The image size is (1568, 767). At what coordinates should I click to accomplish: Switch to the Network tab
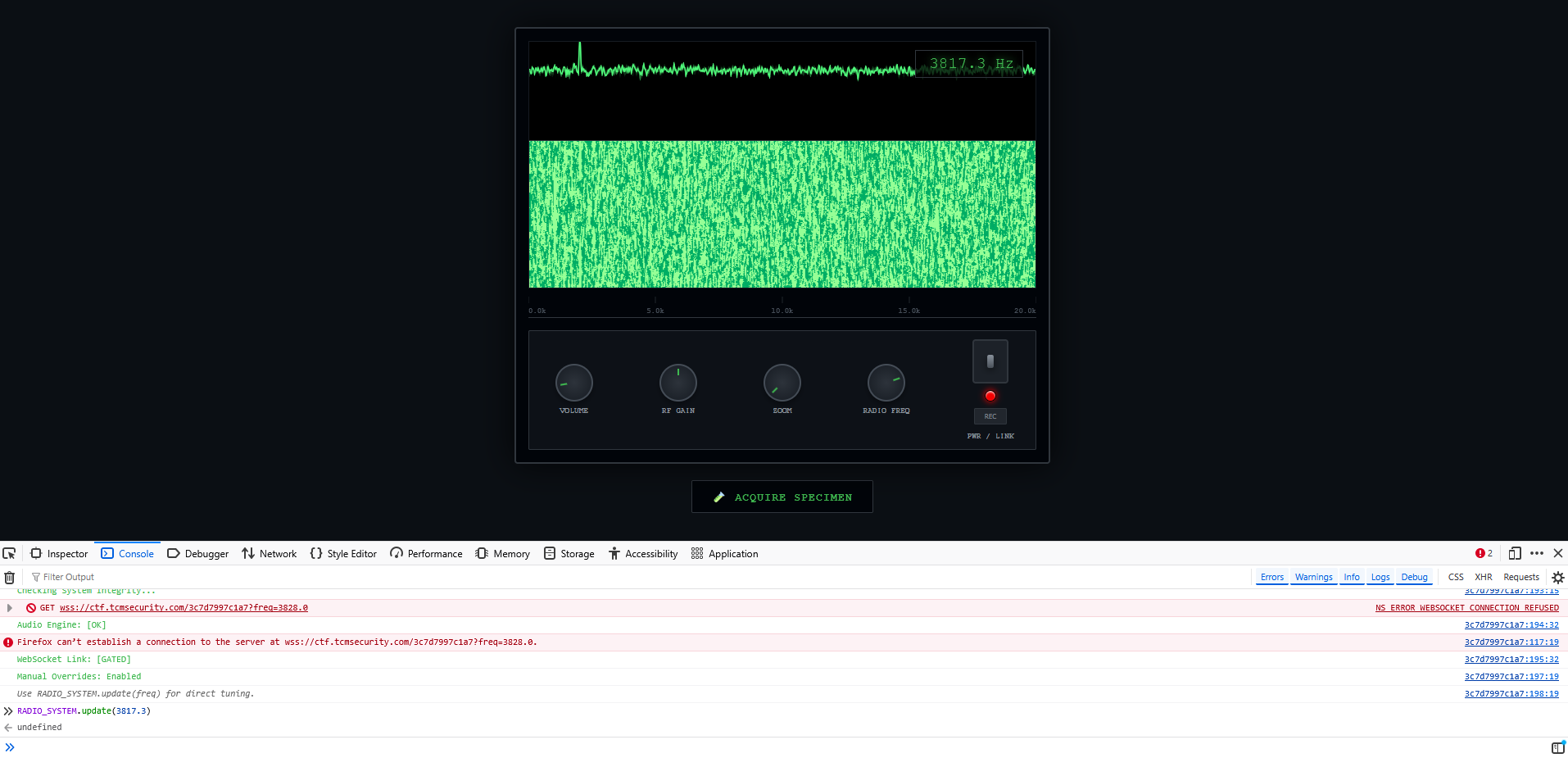click(x=270, y=554)
